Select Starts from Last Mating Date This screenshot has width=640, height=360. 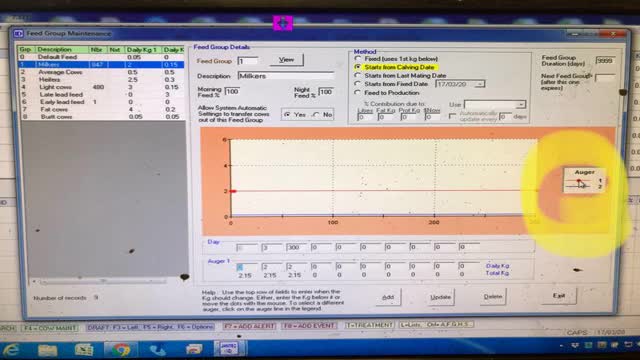(358, 76)
